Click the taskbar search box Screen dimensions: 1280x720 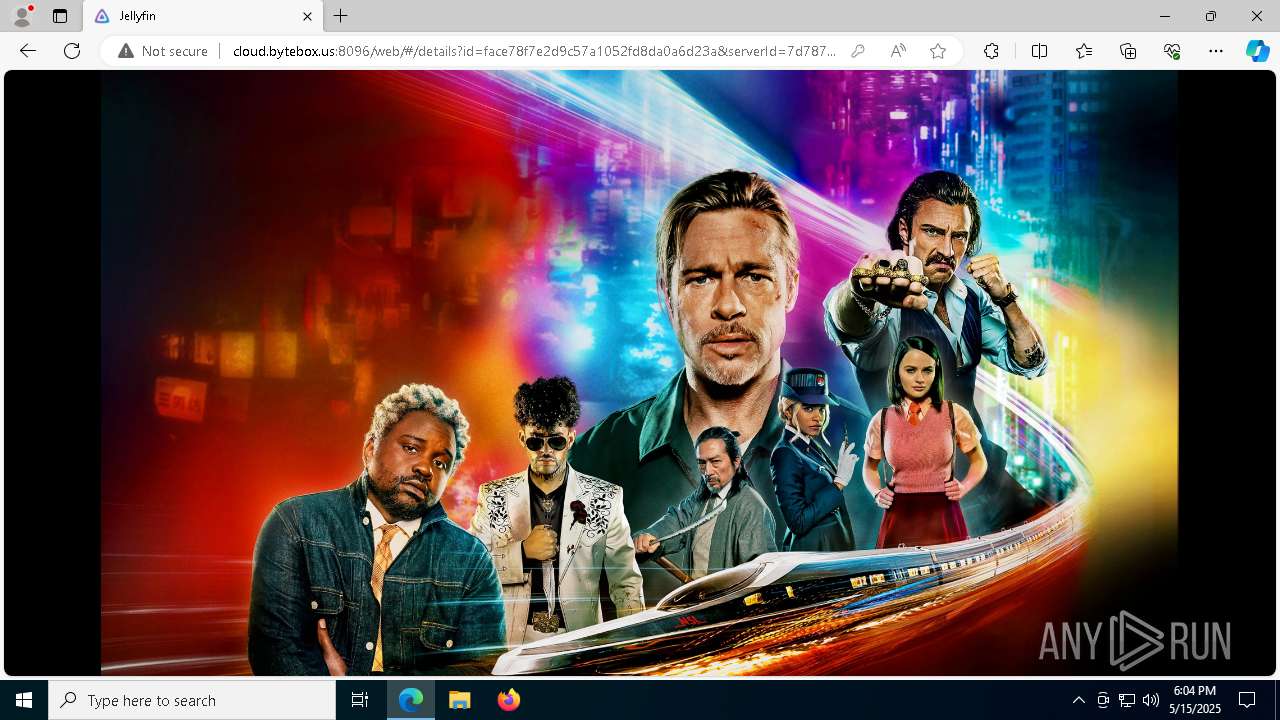tap(192, 700)
